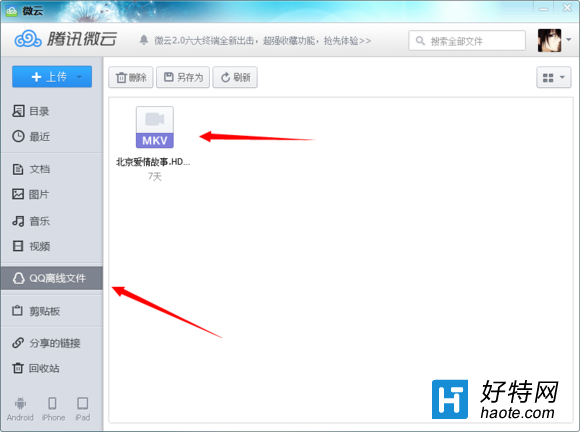The width and height of the screenshot is (580, 432).
Task: Open the 微云2.0 announcement link
Action: [x=263, y=41]
